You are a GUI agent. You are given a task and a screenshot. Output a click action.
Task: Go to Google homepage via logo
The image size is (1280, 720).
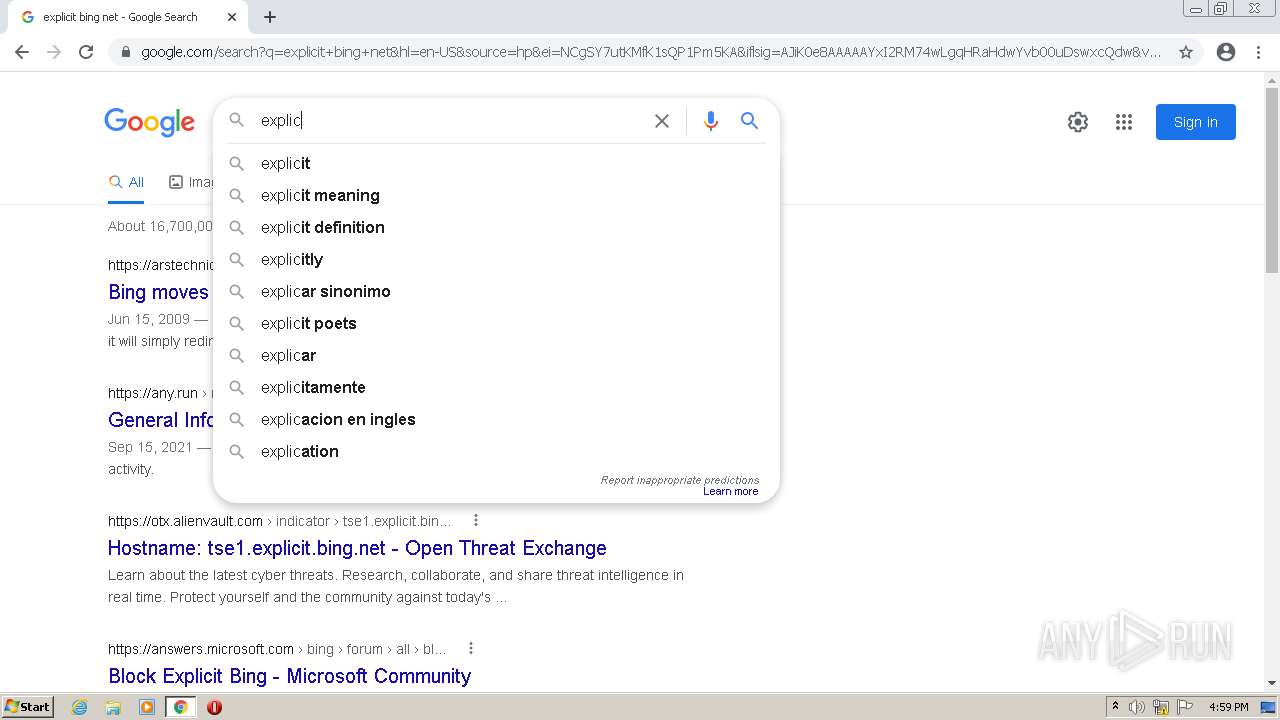[x=149, y=122]
